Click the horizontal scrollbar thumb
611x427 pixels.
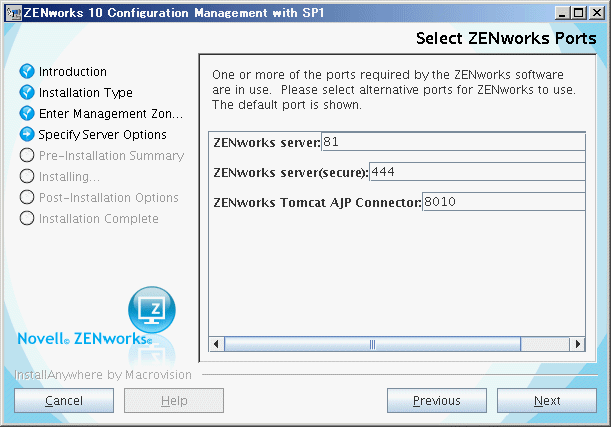[373, 344]
